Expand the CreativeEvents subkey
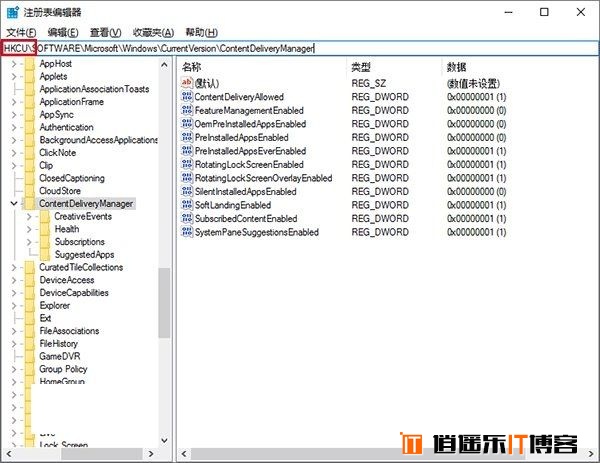Screen dimensions: 600x463 (30, 216)
